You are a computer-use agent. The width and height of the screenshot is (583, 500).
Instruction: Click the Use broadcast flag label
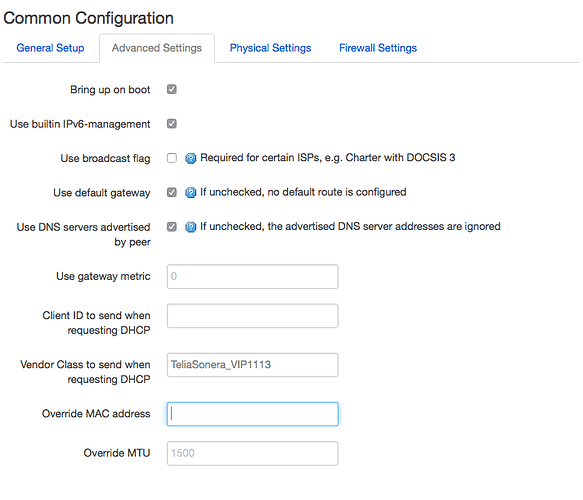106,158
